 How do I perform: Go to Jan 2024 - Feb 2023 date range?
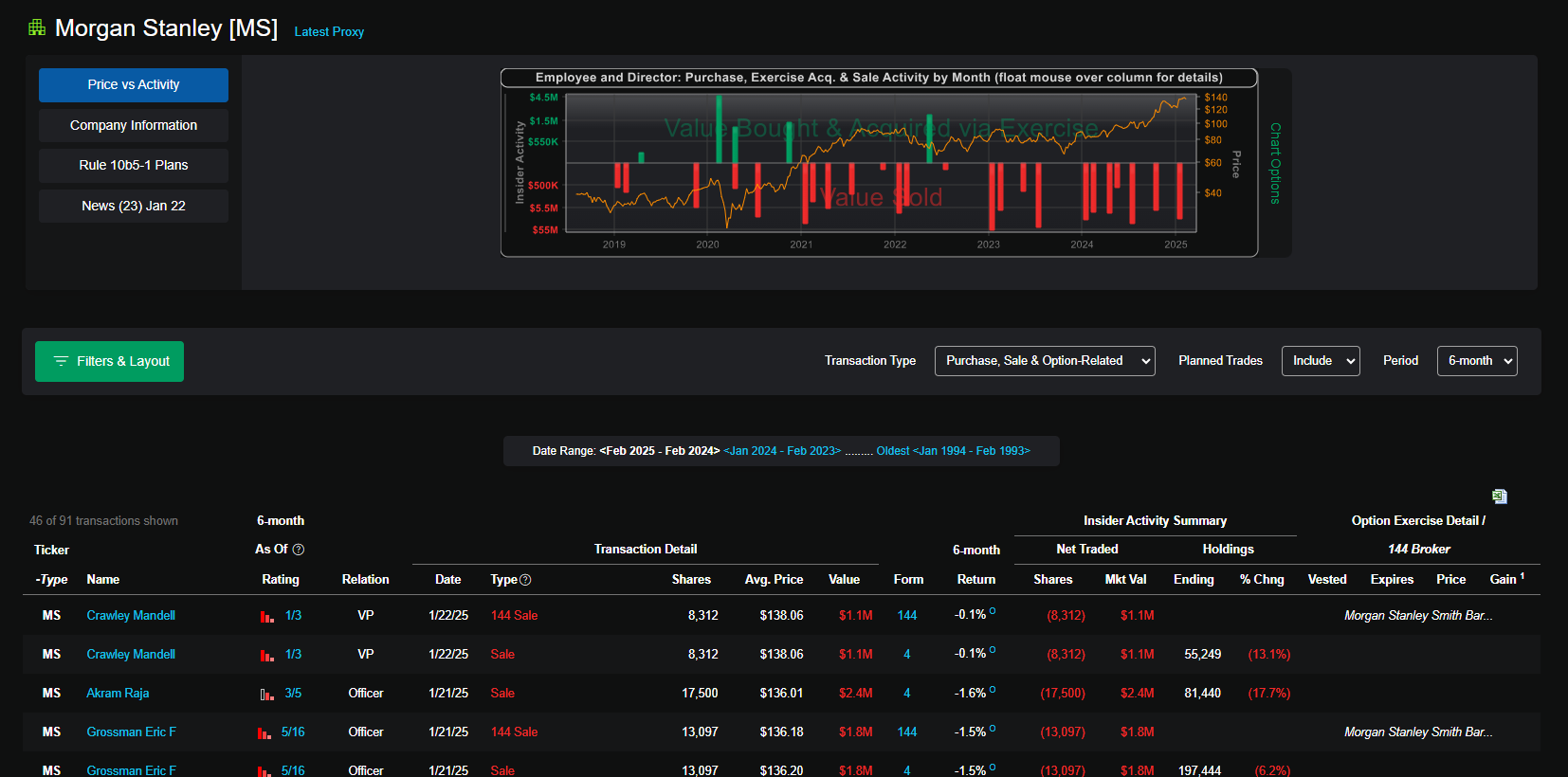point(782,451)
